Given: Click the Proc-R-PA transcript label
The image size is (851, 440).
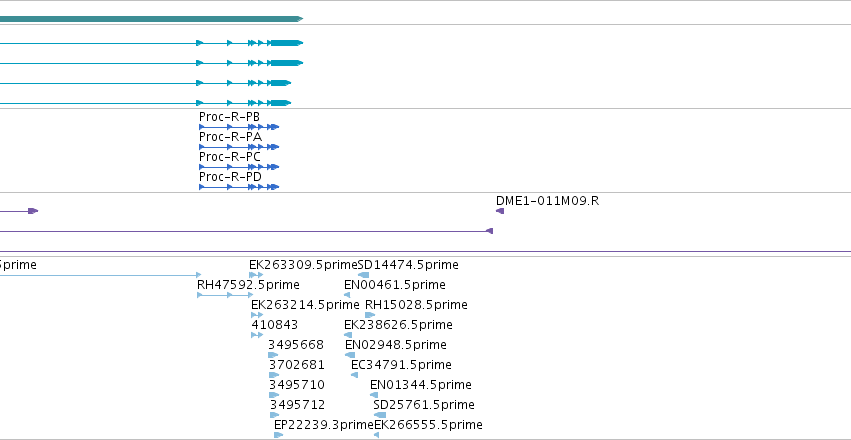Looking at the screenshot, I should point(230,137).
